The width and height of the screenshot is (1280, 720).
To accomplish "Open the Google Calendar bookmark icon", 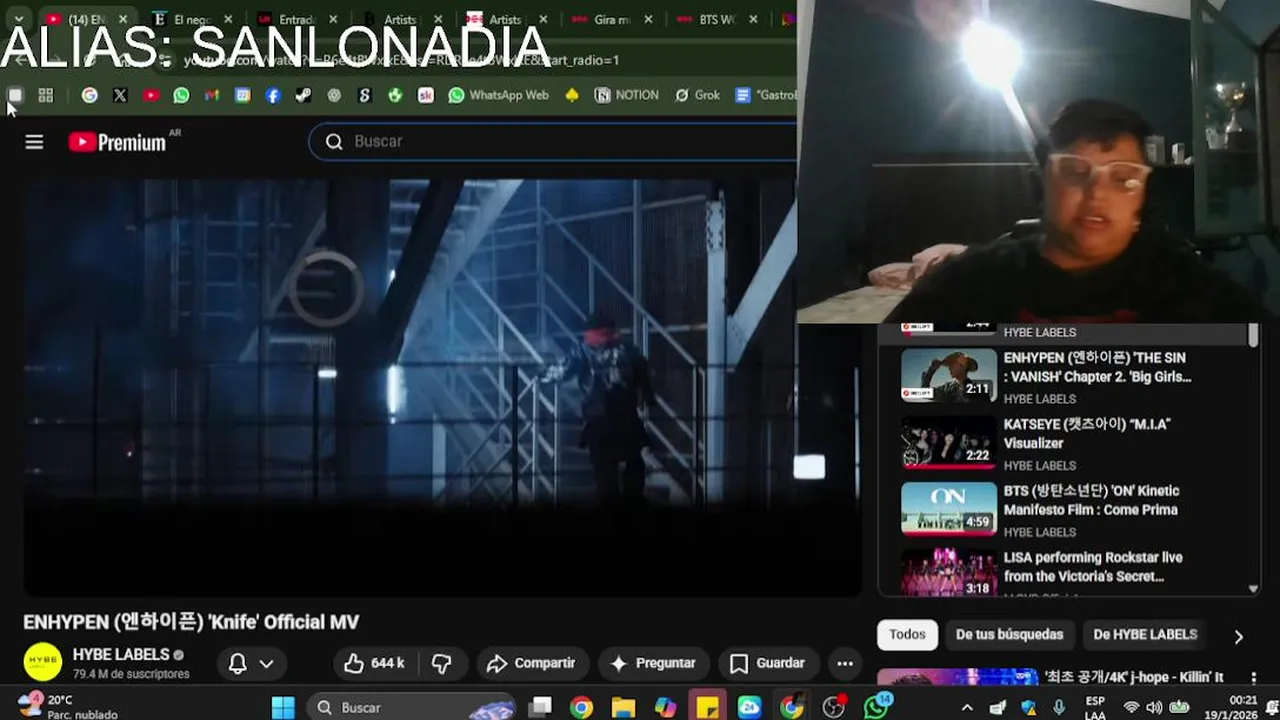I will (x=243, y=95).
